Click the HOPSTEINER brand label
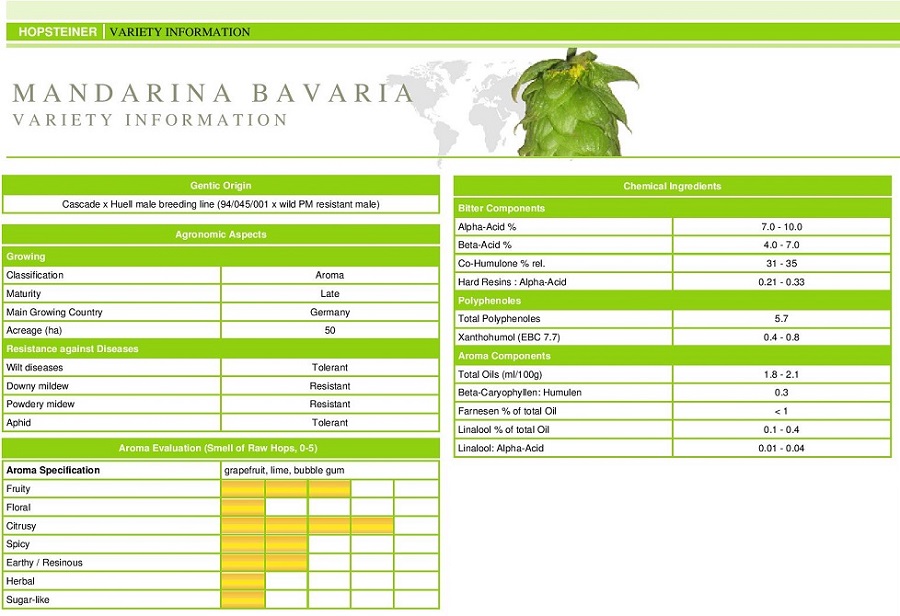This screenshot has width=900, height=616. [57, 32]
